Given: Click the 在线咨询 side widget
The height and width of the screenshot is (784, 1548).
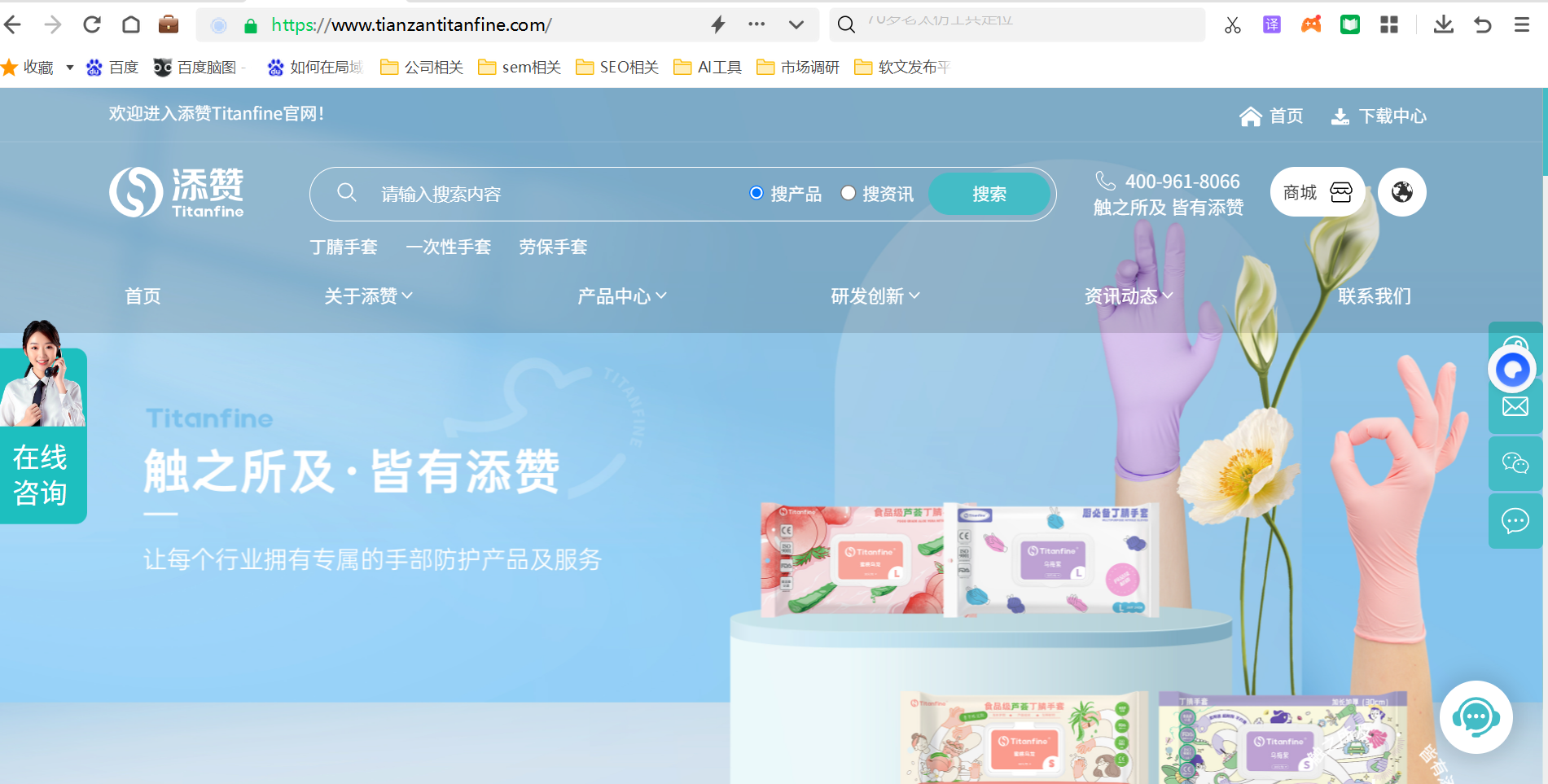Looking at the screenshot, I should pyautogui.click(x=42, y=422).
